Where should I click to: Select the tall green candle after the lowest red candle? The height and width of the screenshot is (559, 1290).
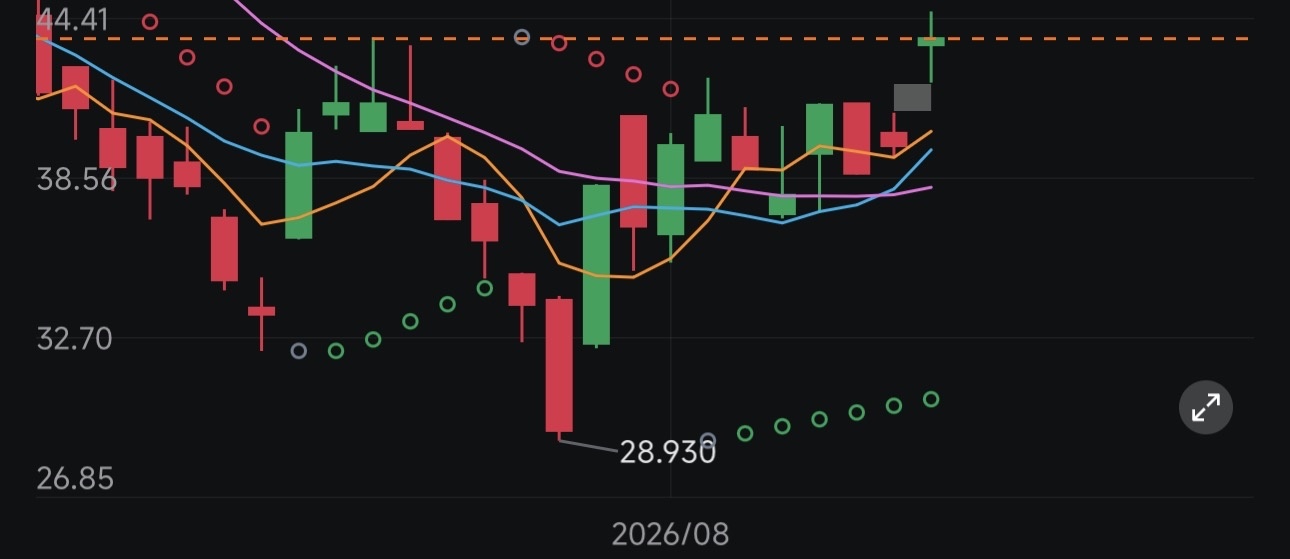pos(596,265)
